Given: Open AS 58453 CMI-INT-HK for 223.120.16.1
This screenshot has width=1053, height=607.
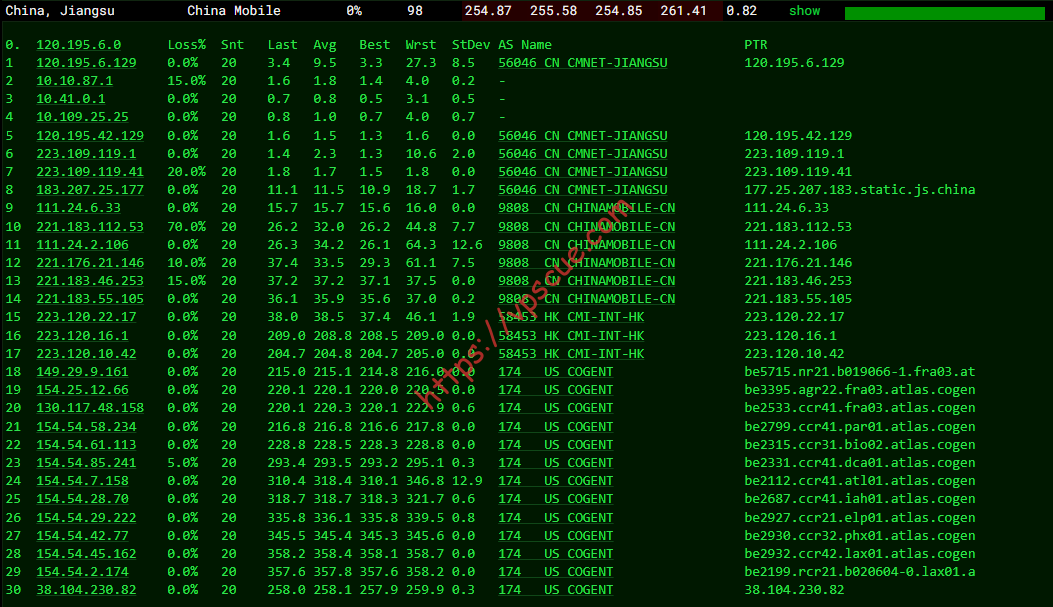Looking at the screenshot, I should click(x=571, y=336).
